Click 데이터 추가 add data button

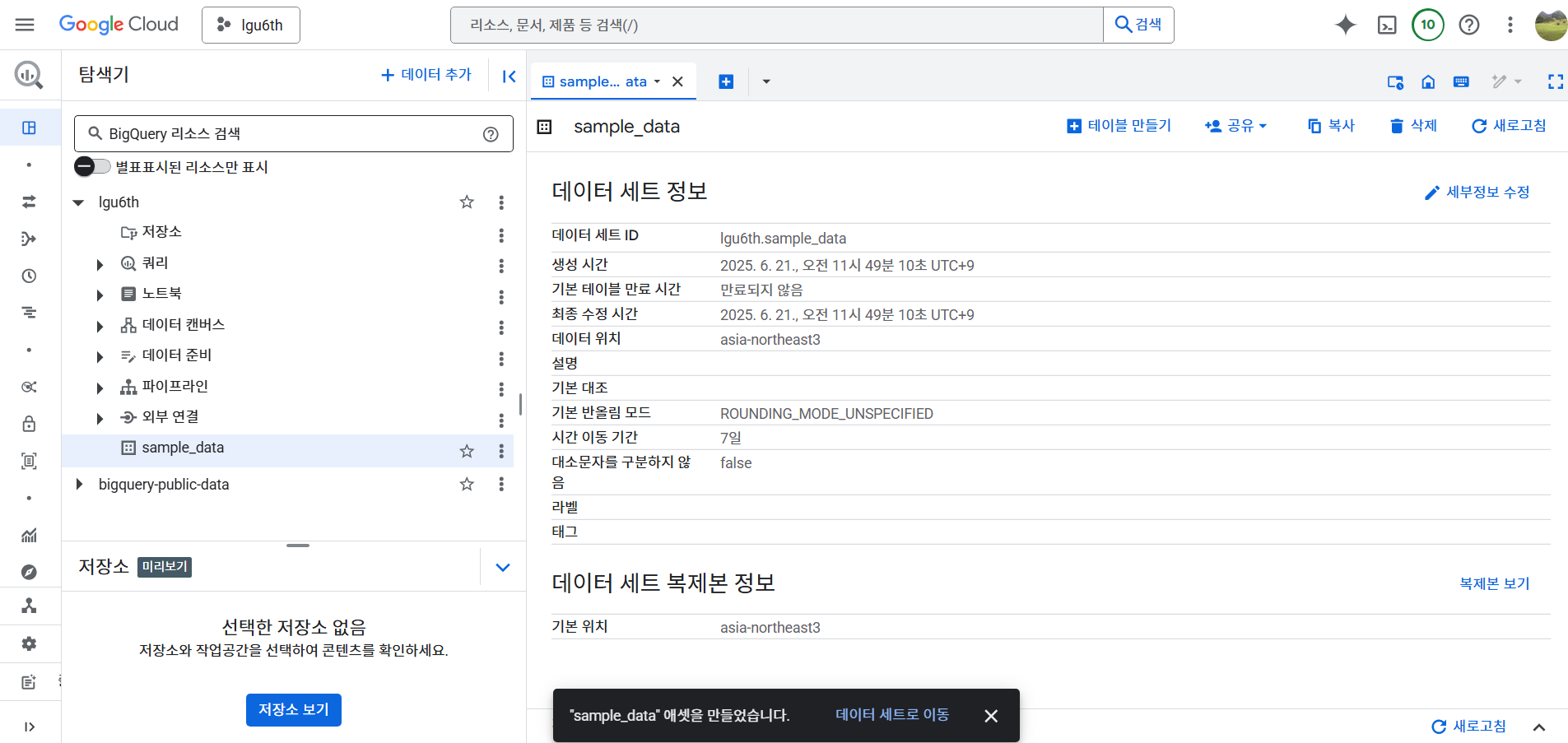(426, 75)
